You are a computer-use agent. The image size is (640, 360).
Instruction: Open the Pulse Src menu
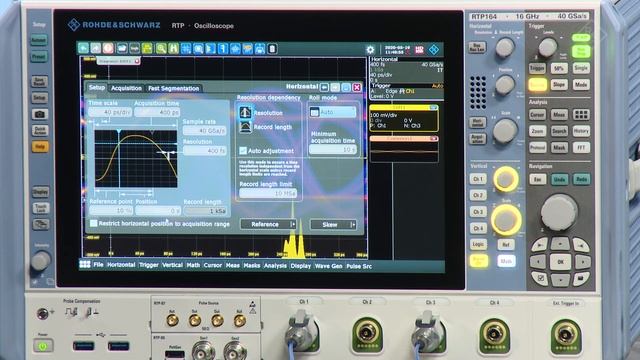359,266
